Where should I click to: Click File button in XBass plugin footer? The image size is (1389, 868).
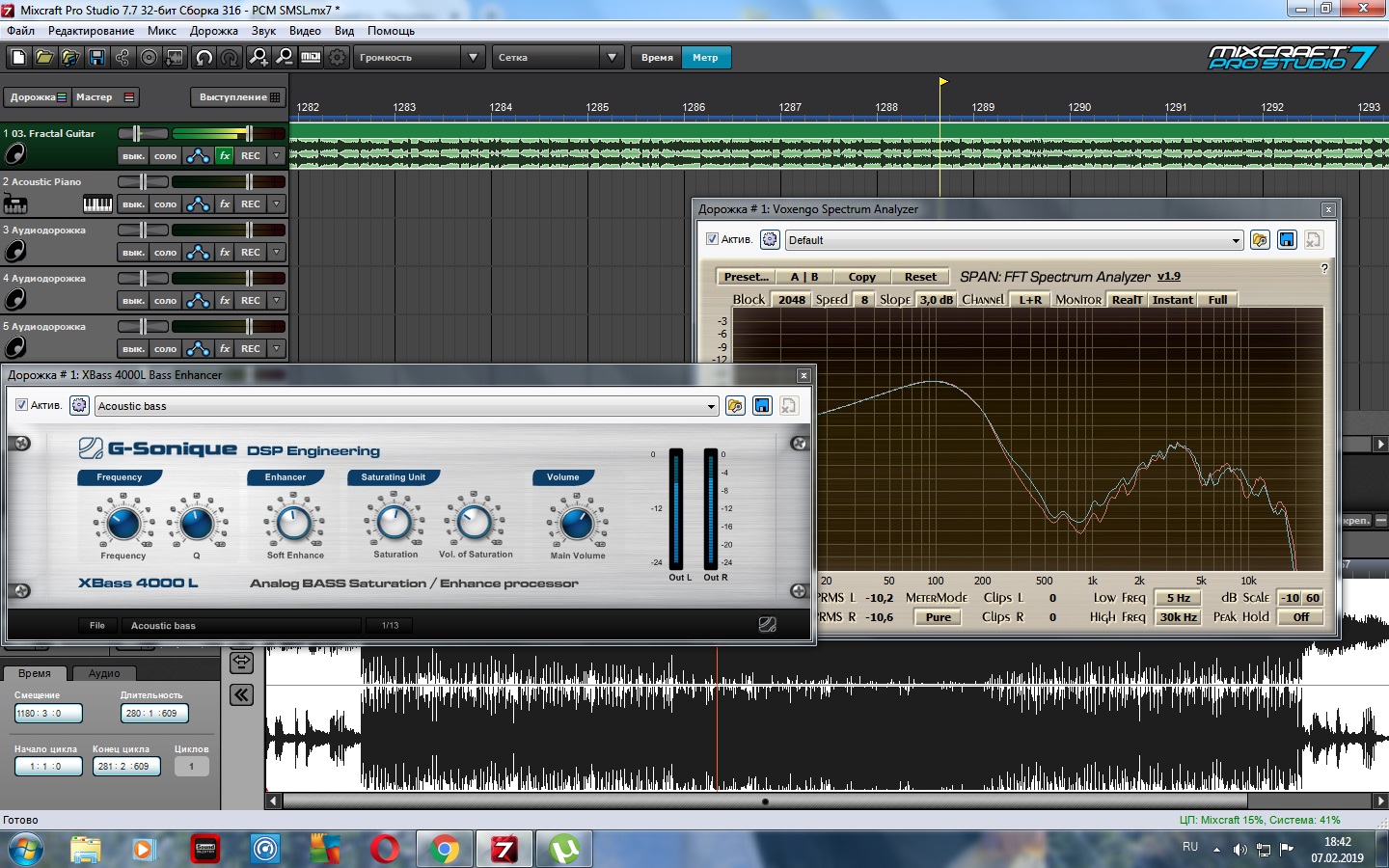[97, 625]
